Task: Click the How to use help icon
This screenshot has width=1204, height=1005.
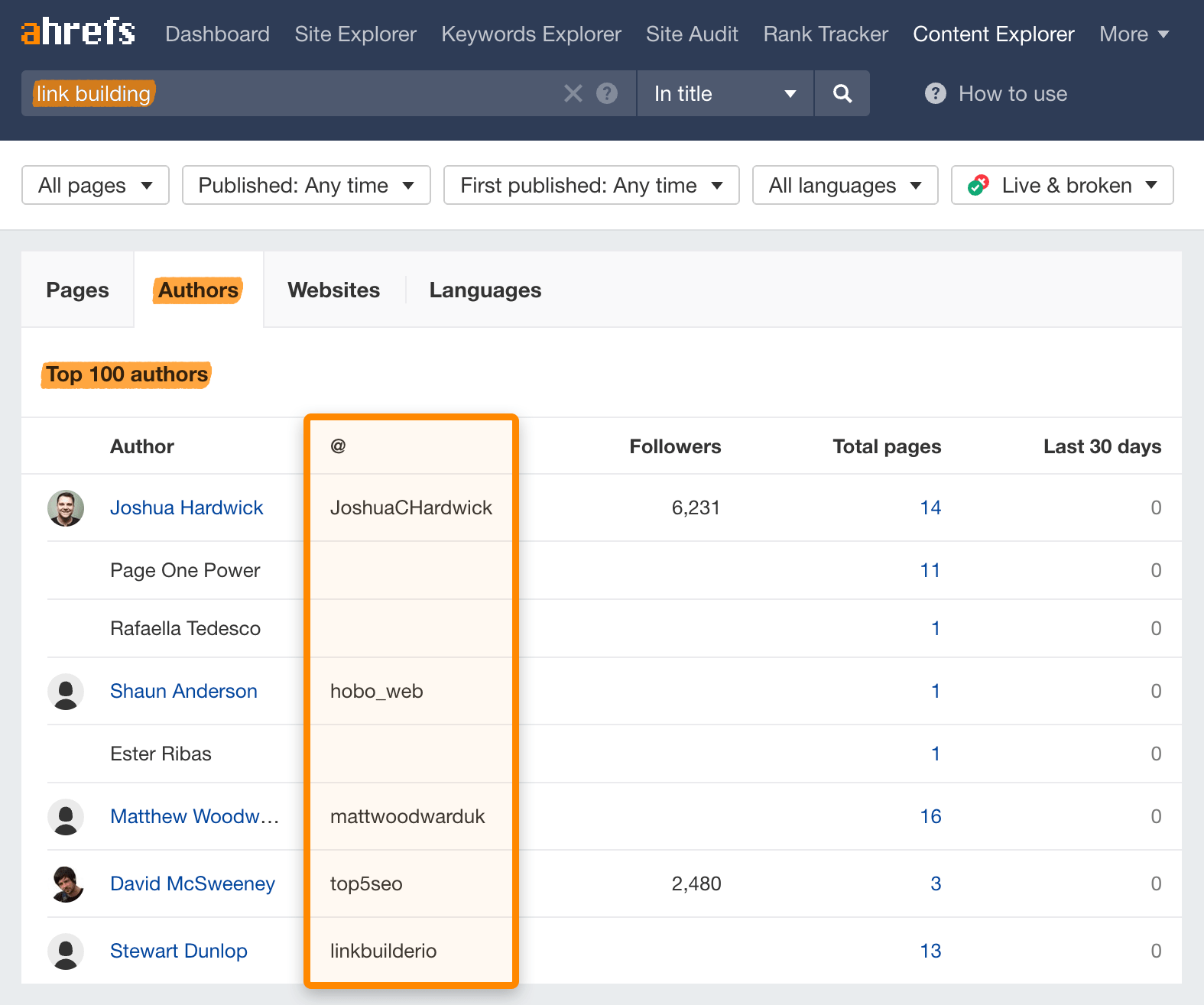Action: (x=935, y=93)
